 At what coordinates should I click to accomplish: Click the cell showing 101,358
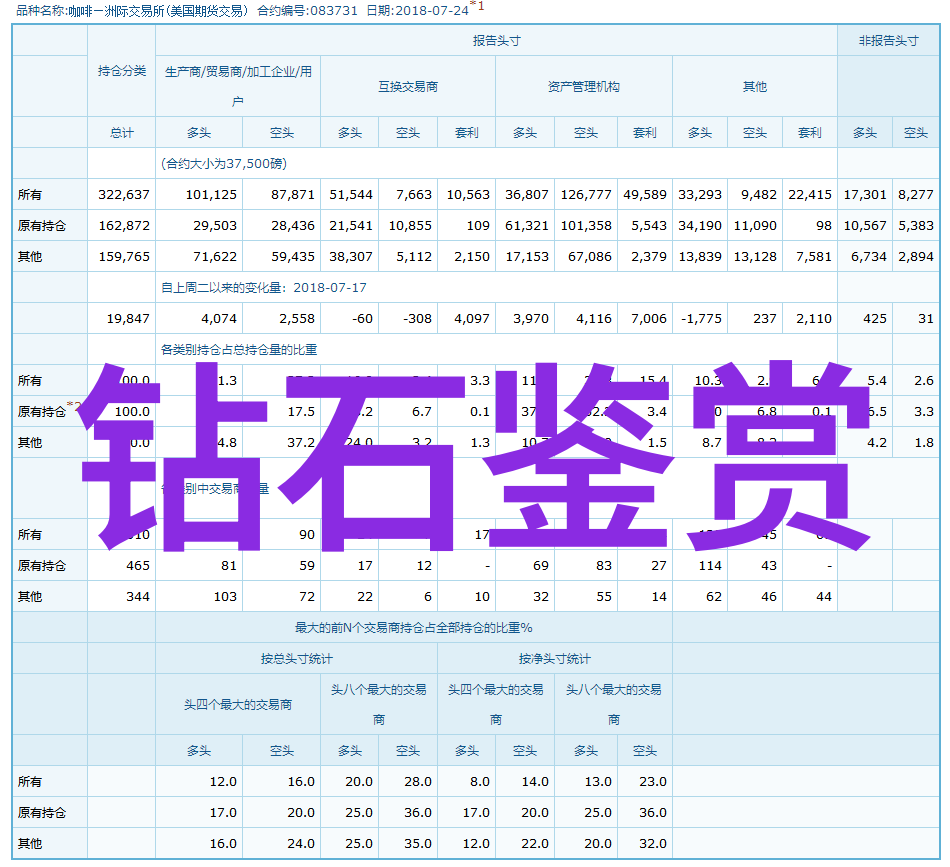[x=586, y=225]
